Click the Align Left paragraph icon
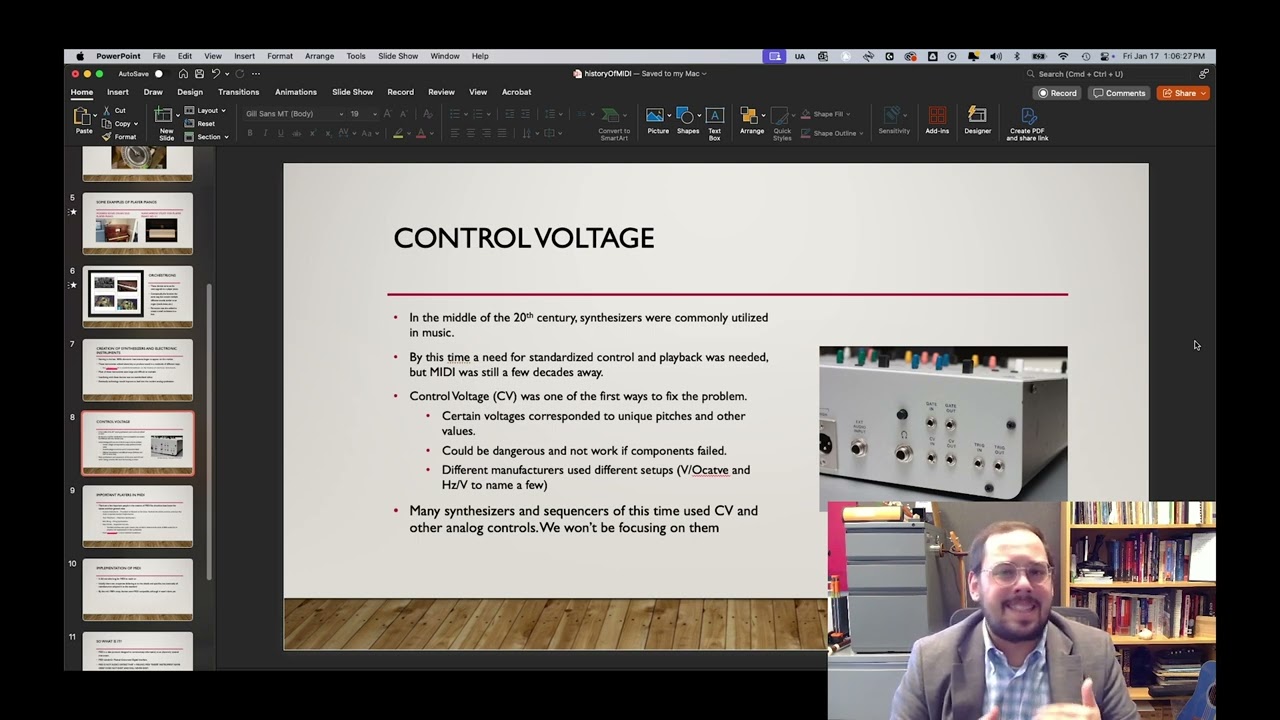 pyautogui.click(x=454, y=133)
